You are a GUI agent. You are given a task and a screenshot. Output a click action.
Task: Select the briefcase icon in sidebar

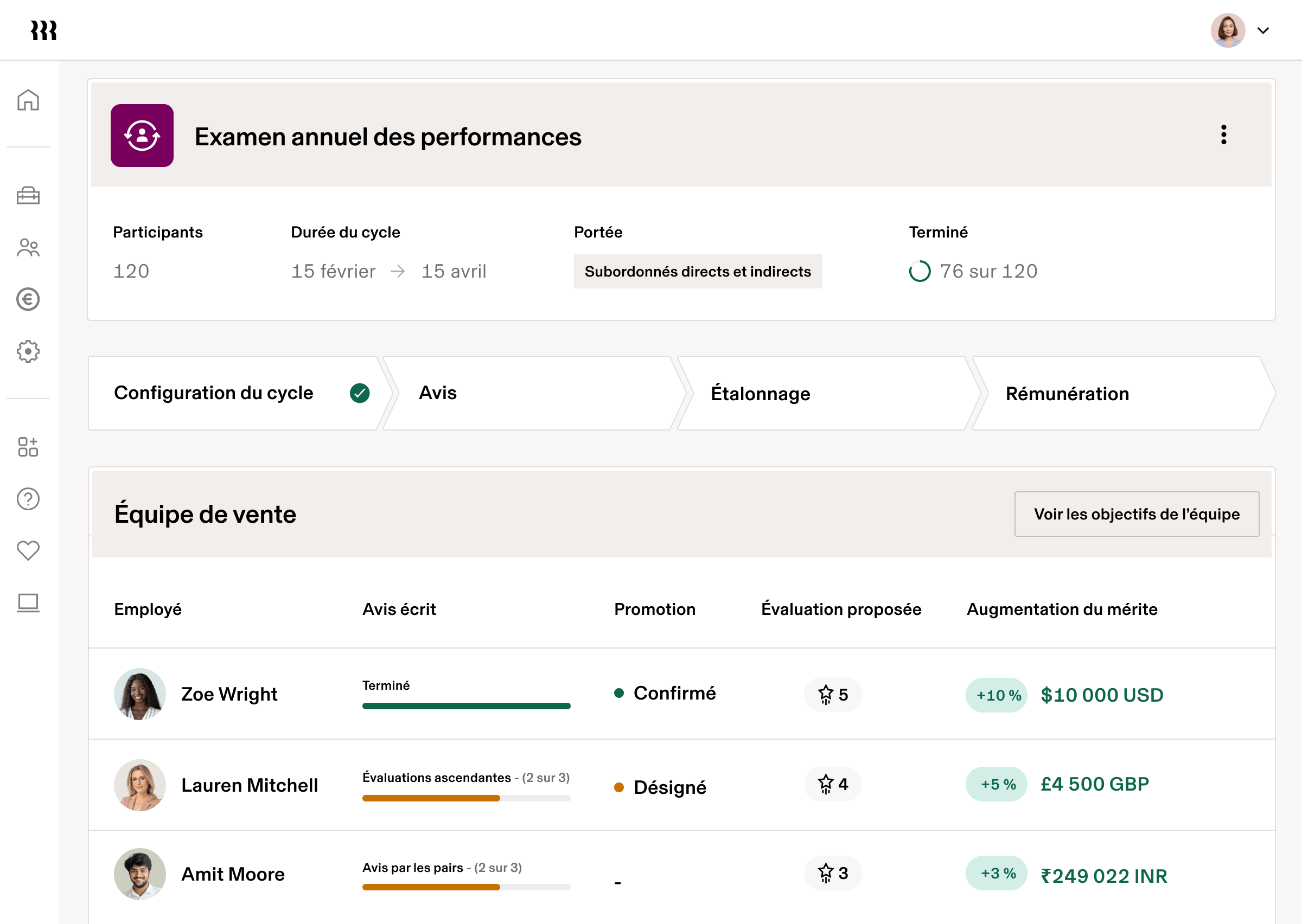tap(28, 196)
